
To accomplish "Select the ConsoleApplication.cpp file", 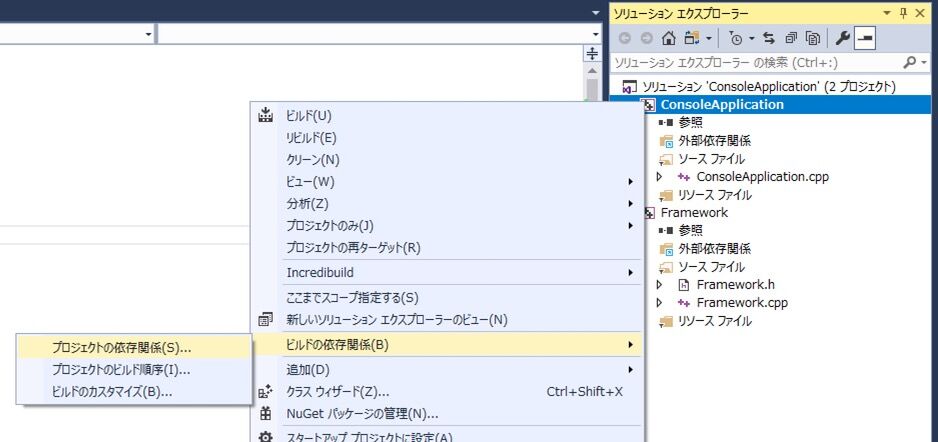I will pos(762,177).
